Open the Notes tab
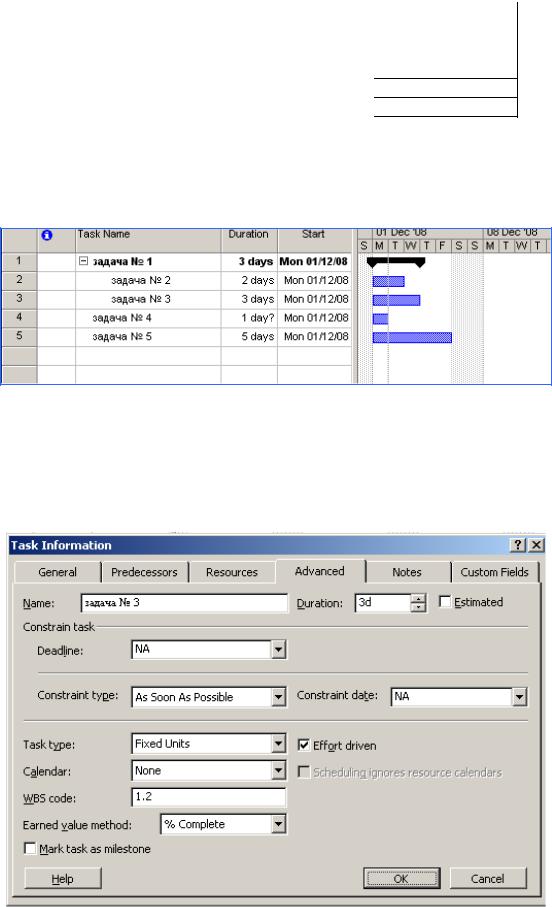Image resolution: width=552 pixels, height=907 pixels. [407, 572]
